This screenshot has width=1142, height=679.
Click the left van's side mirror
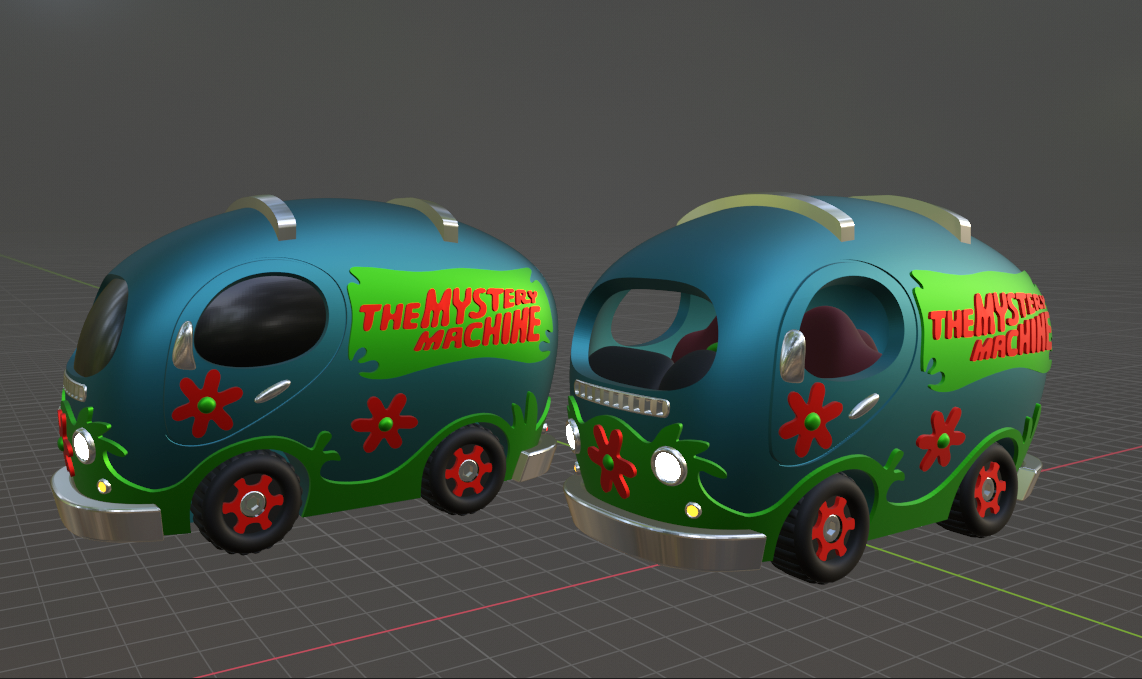tap(183, 345)
